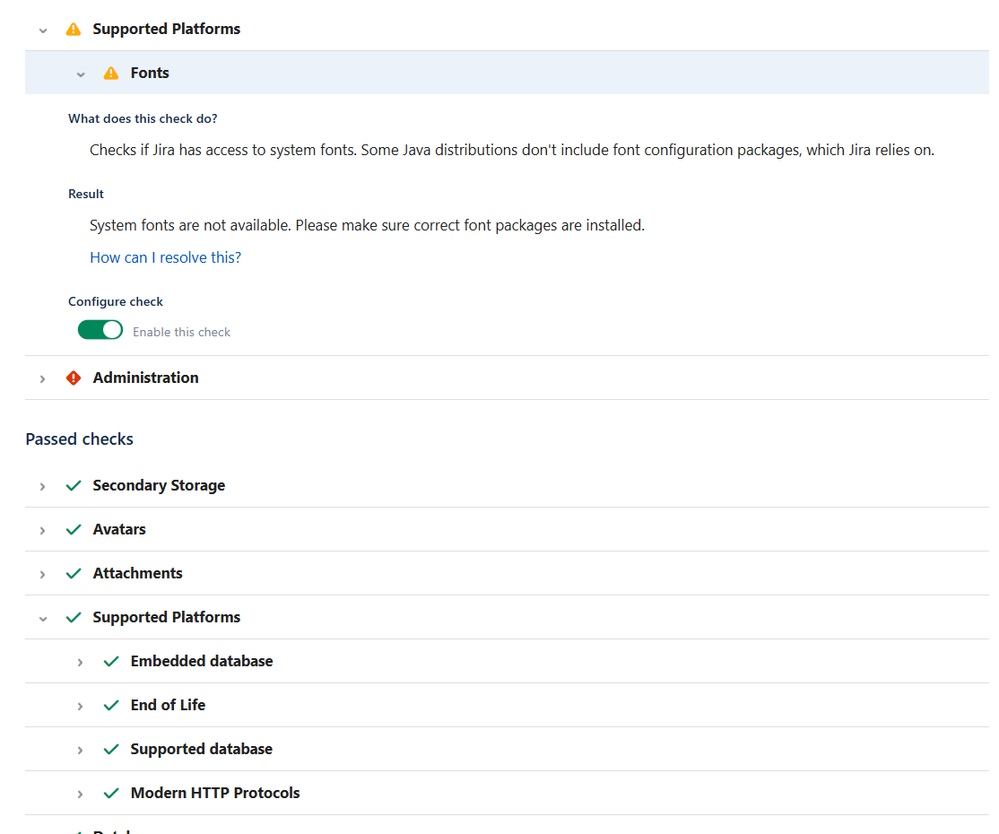
Task: Expand the Administration check
Action: (43, 378)
